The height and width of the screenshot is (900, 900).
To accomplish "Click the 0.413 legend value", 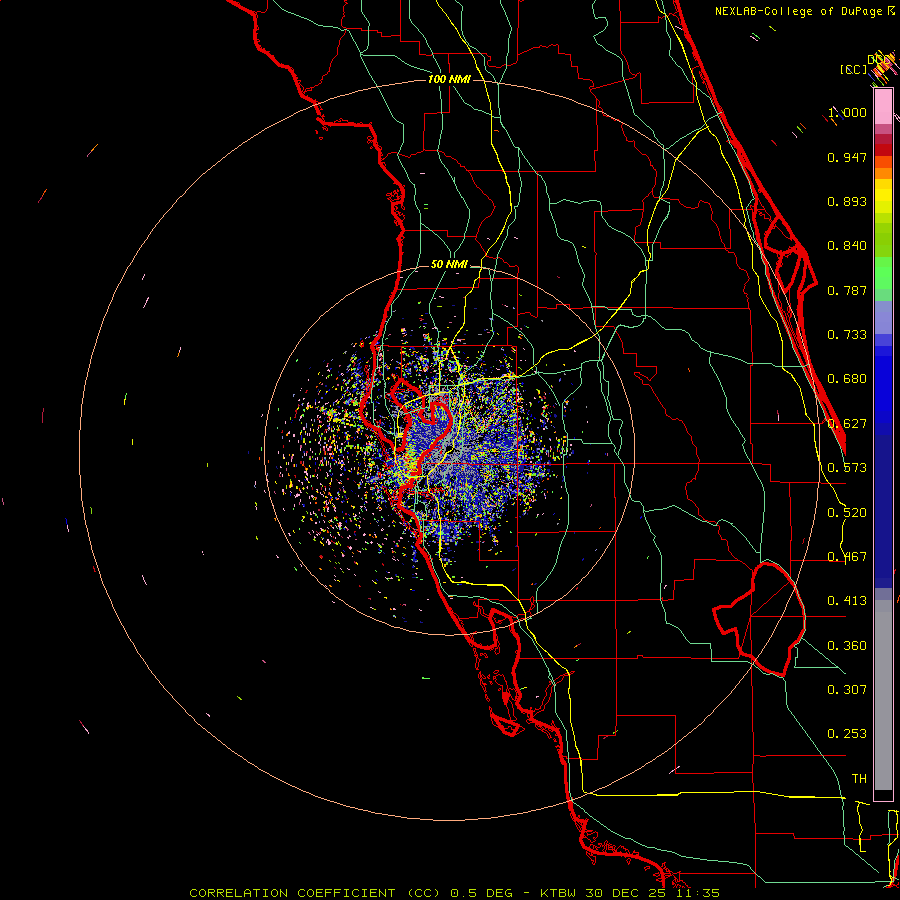I will pos(847,601).
